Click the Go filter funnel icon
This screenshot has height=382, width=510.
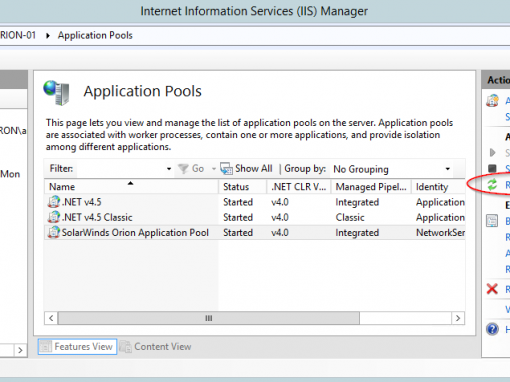pyautogui.click(x=183, y=169)
